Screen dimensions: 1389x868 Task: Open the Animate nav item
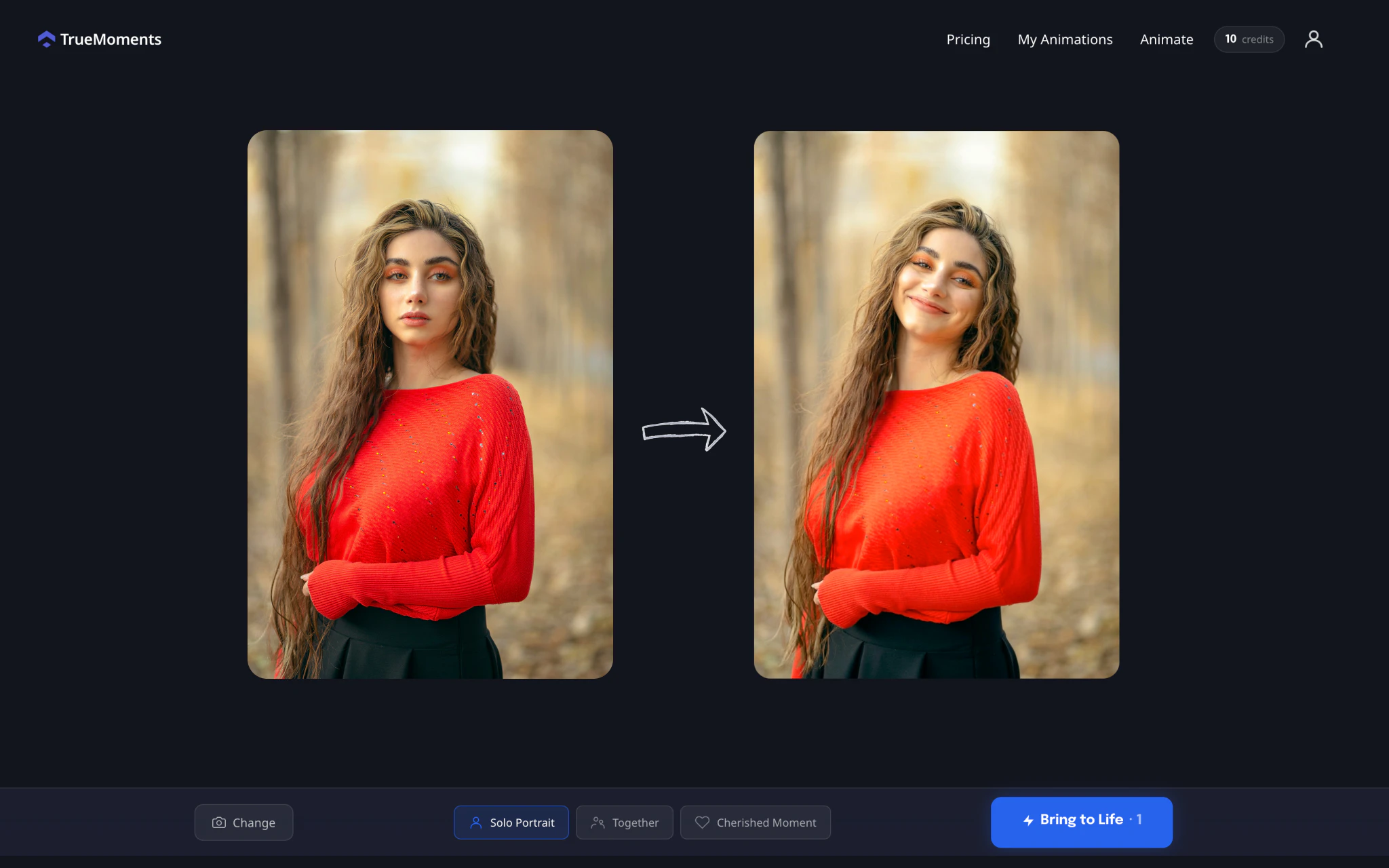click(x=1167, y=39)
